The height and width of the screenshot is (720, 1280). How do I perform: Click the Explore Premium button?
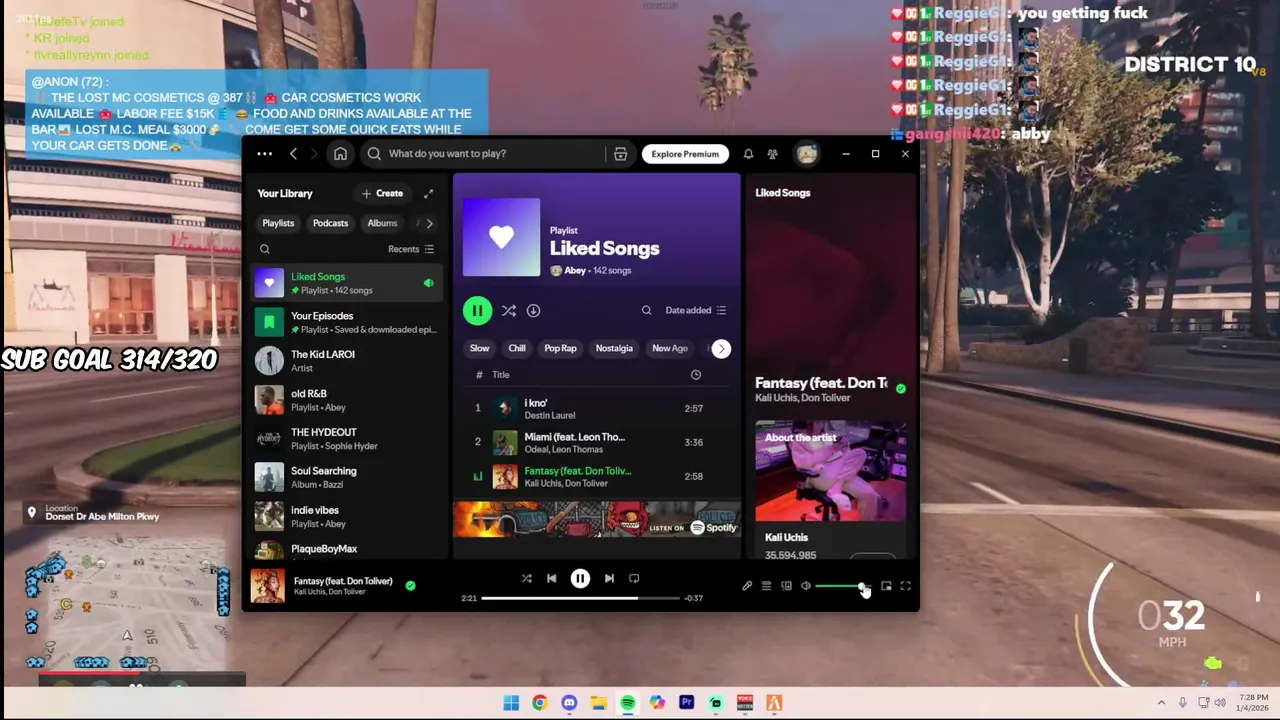point(685,154)
